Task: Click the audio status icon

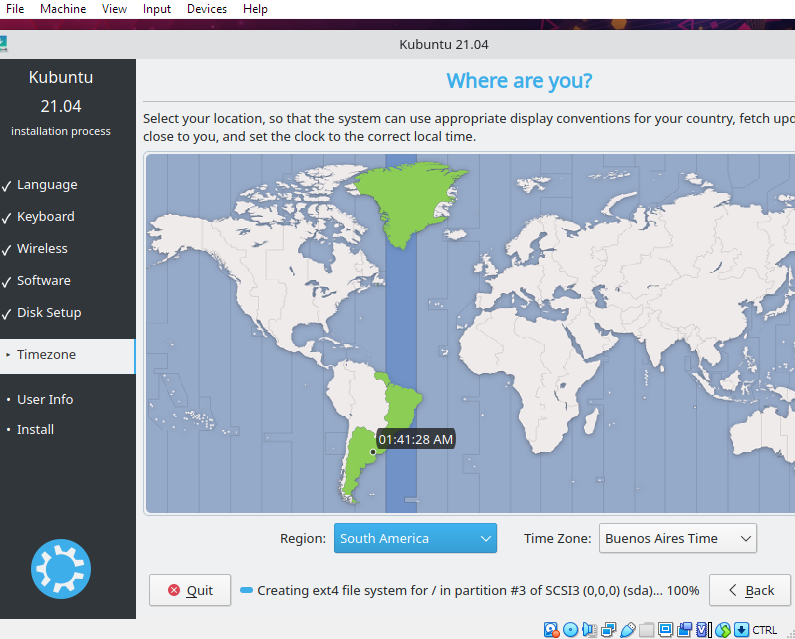Action: 589,630
